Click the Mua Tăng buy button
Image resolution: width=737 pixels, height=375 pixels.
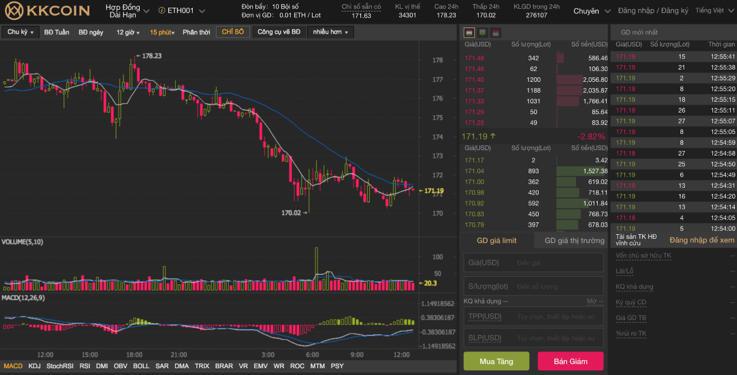496,361
